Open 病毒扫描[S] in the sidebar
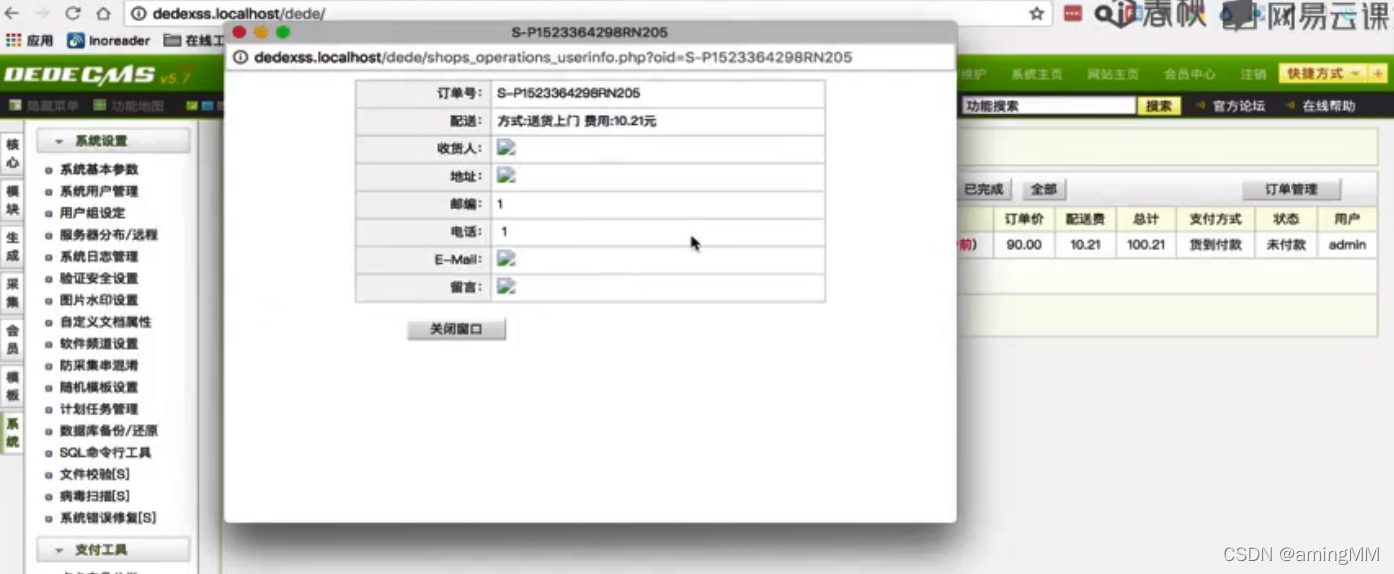1394x574 pixels. [x=94, y=497]
